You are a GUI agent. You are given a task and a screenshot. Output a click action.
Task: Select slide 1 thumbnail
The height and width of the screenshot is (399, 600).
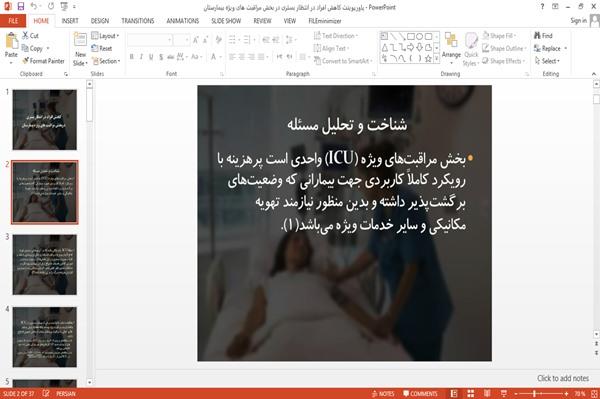(x=45, y=119)
